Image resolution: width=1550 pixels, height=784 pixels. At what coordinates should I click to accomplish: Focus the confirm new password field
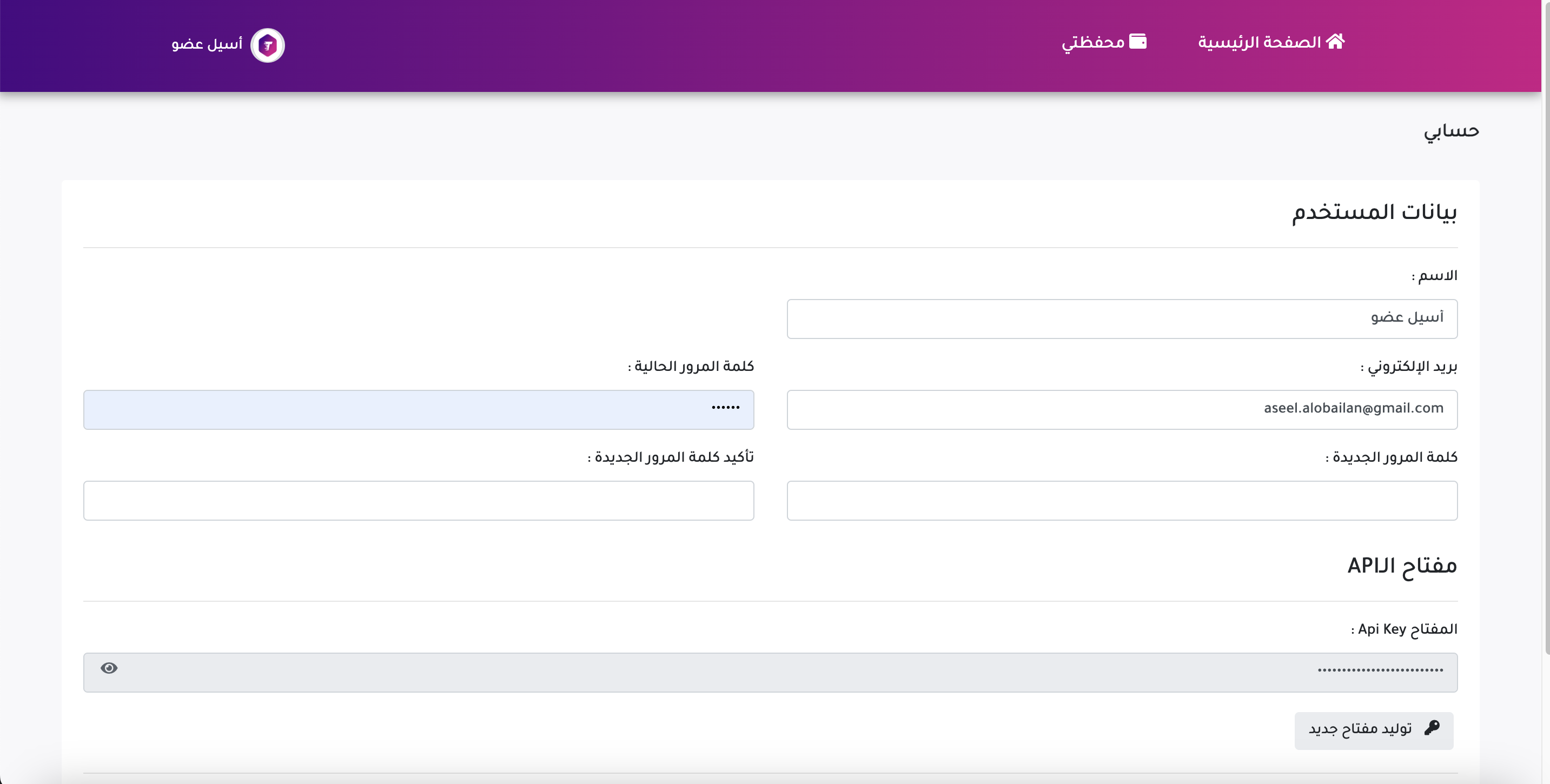coord(418,500)
